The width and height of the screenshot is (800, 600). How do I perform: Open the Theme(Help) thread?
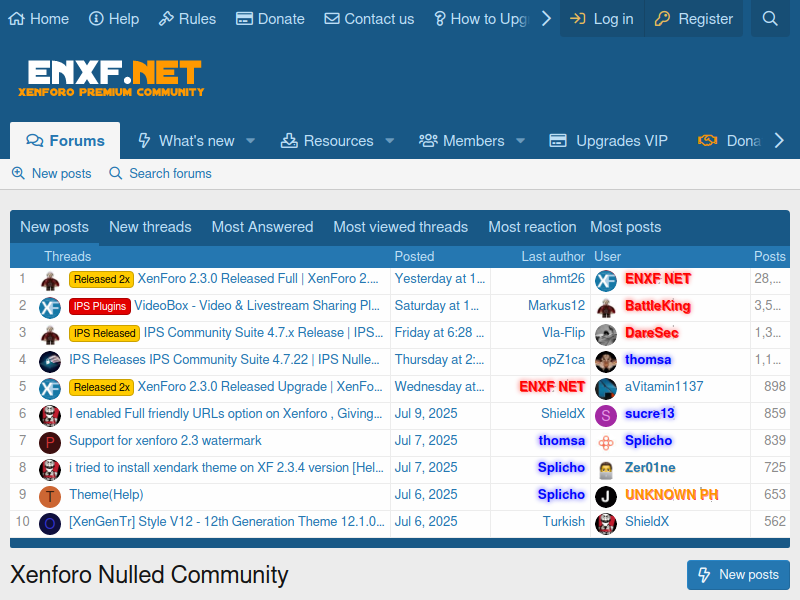pos(106,495)
